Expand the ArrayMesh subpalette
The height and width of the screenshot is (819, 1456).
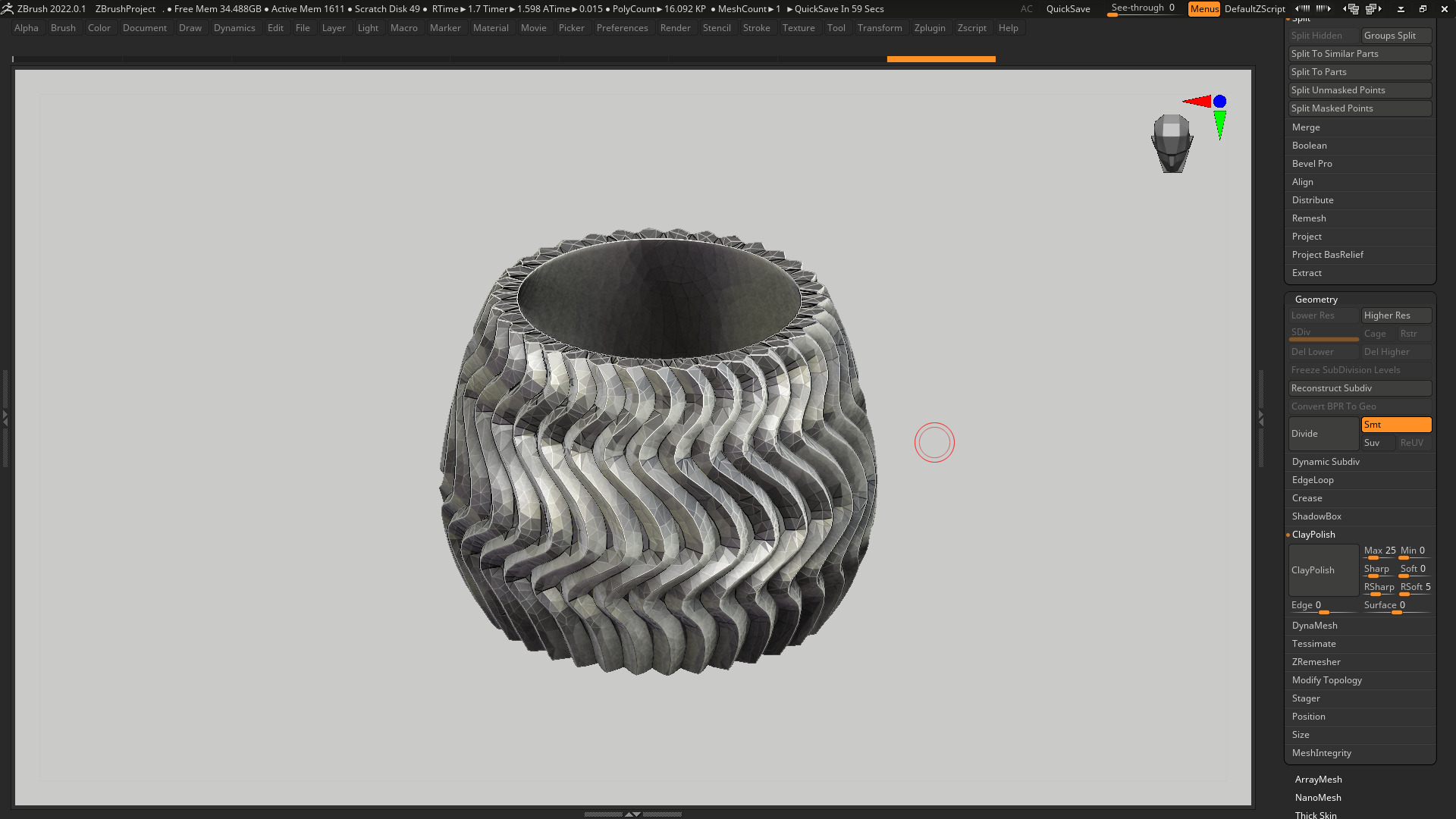(x=1318, y=780)
